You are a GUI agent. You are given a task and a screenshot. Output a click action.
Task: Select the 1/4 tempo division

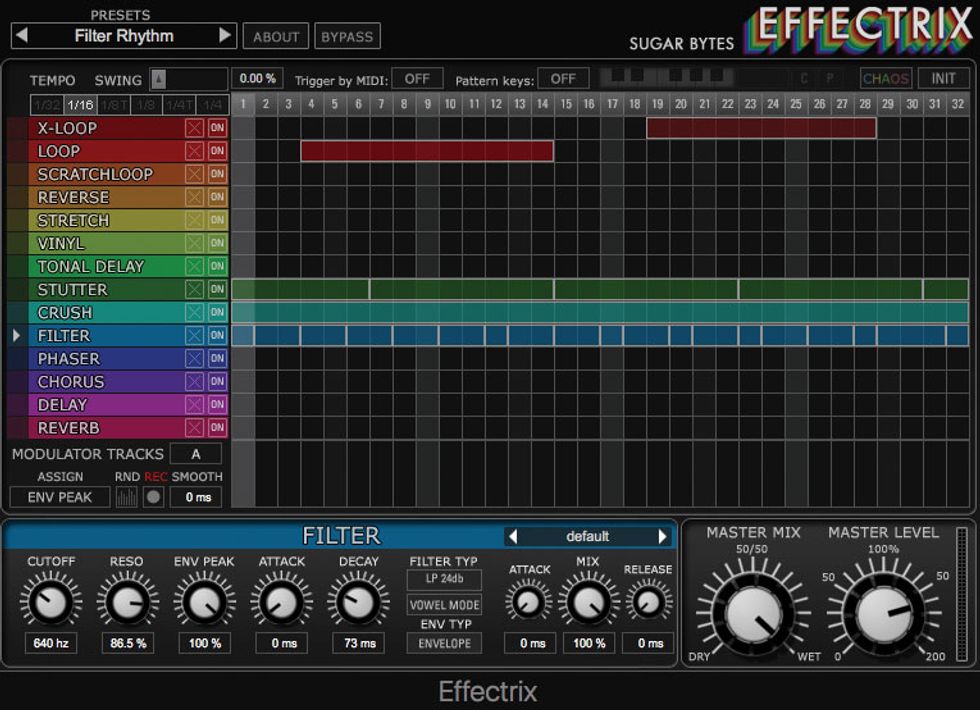tap(212, 105)
